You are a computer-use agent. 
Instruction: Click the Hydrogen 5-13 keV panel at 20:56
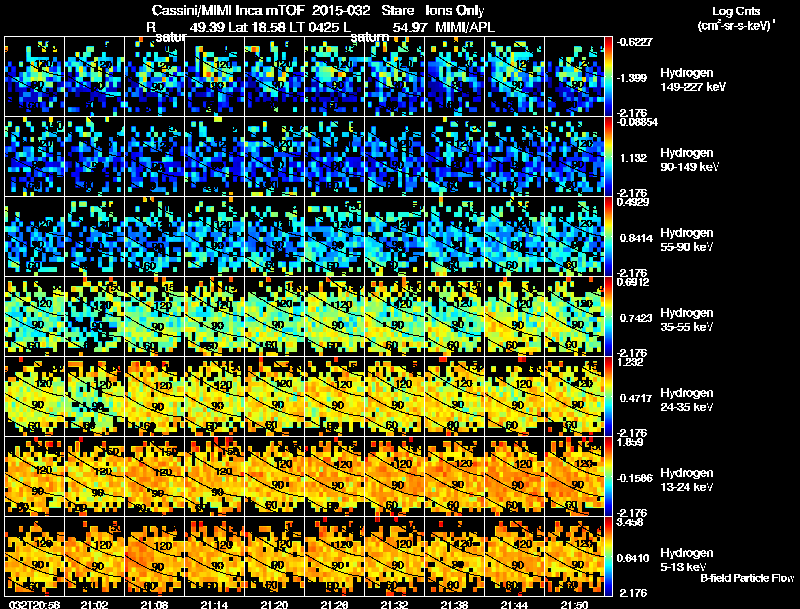pyautogui.click(x=34, y=556)
